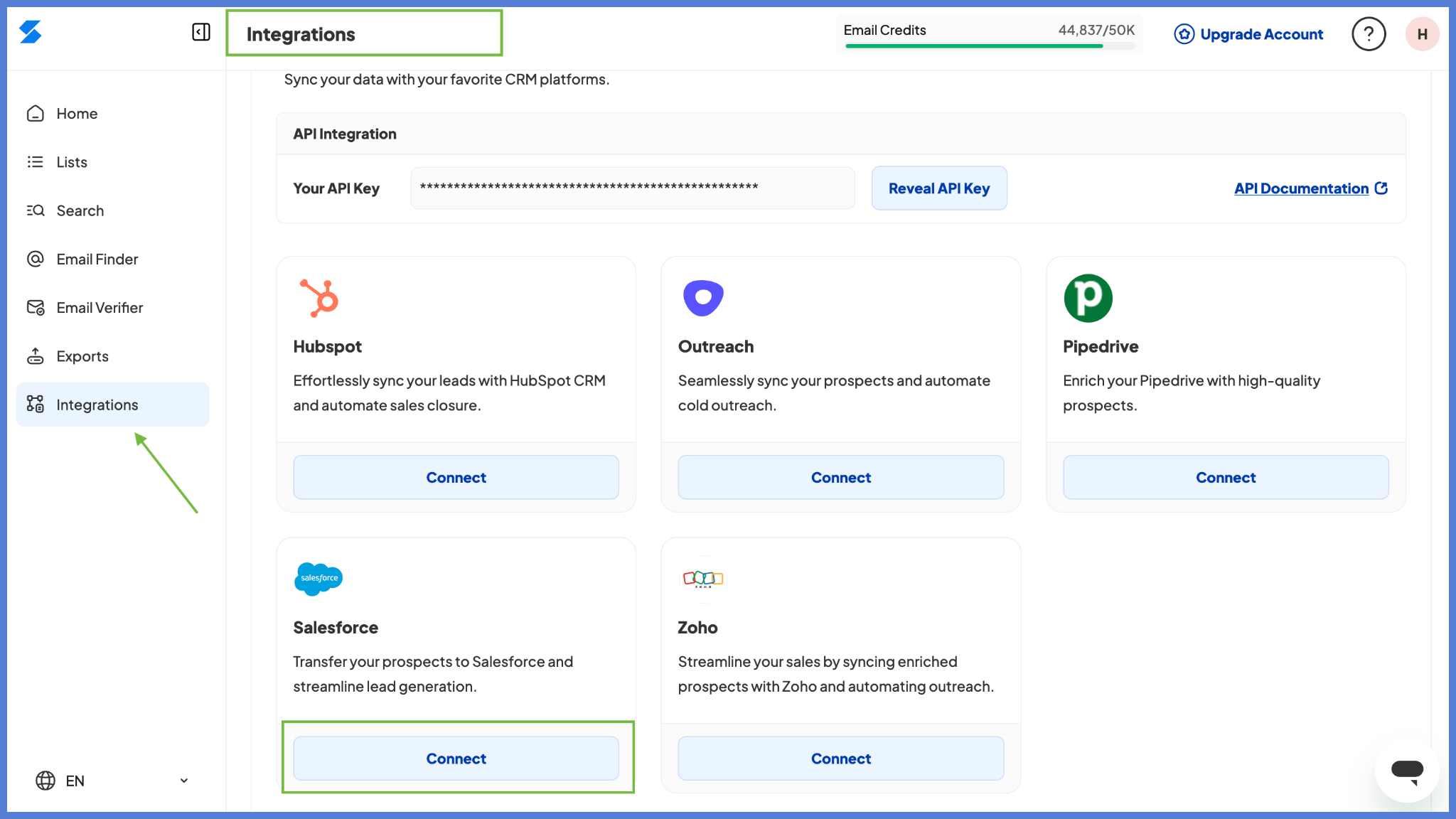Image resolution: width=1456 pixels, height=819 pixels.
Task: Click the Integrations nodes icon
Action: click(36, 405)
